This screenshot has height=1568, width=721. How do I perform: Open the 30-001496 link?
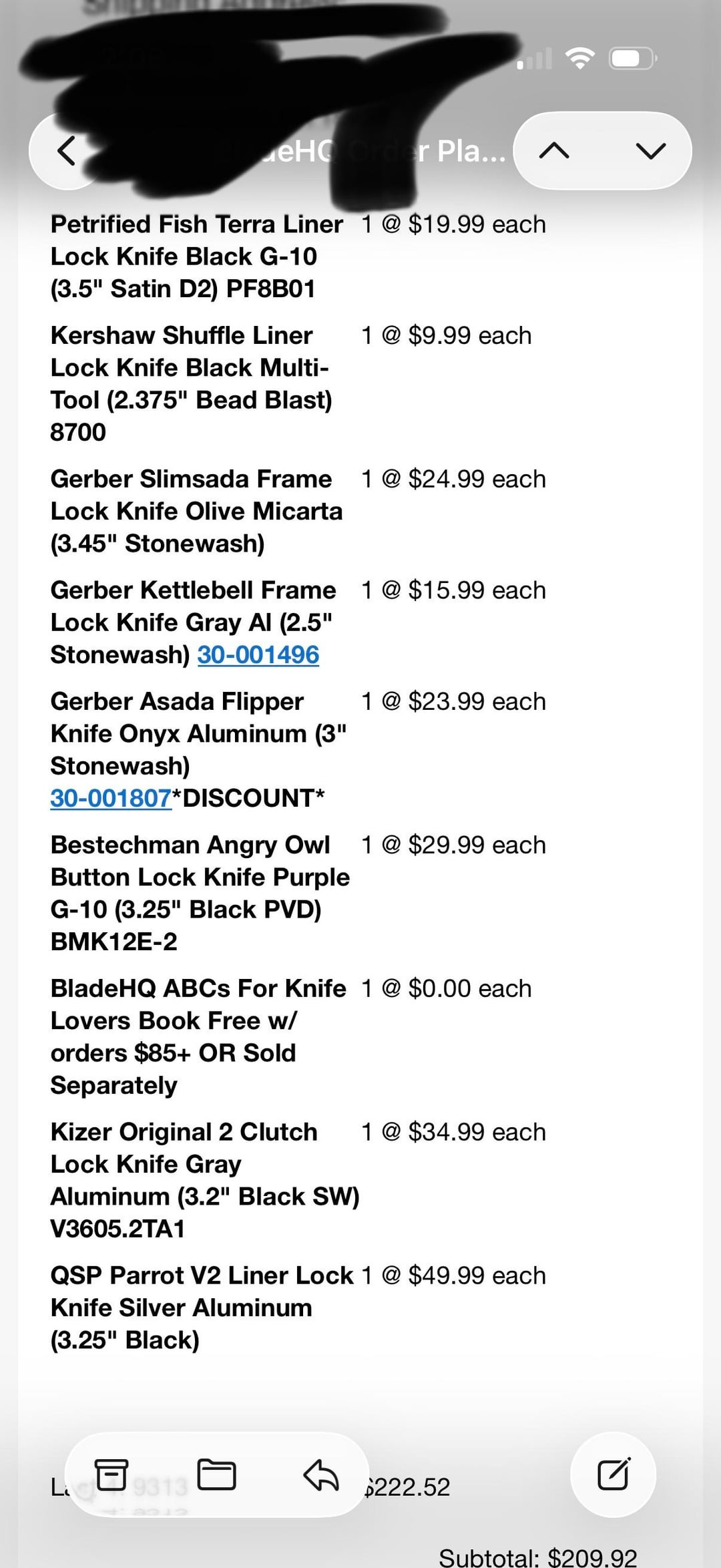click(x=258, y=654)
